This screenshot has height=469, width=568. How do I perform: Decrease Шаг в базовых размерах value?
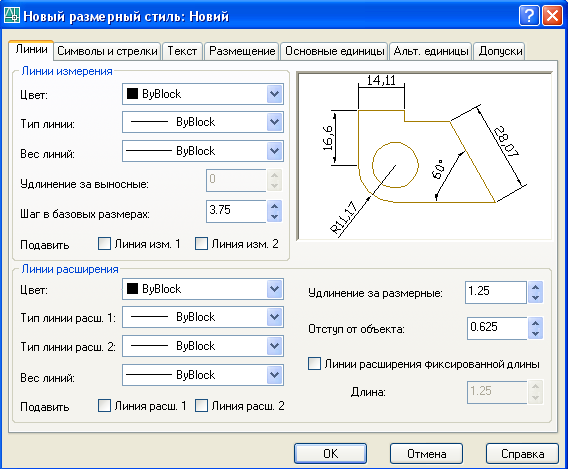point(275,217)
